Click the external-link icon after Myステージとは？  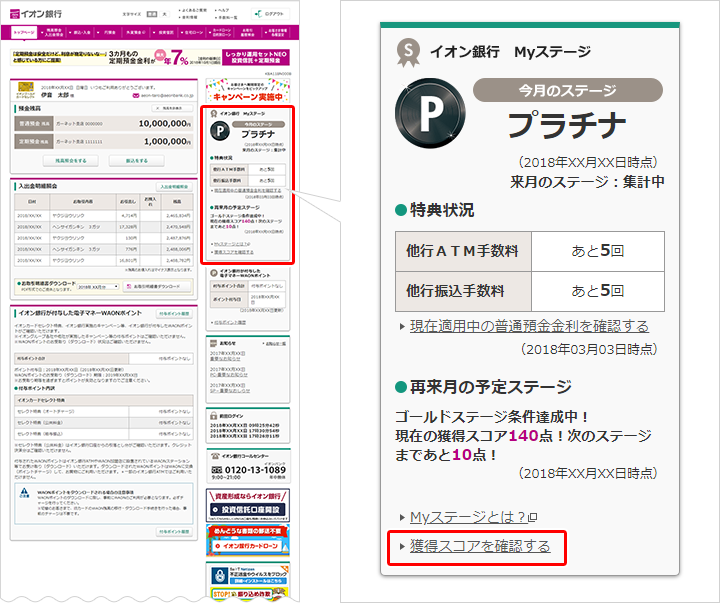[x=533, y=518]
